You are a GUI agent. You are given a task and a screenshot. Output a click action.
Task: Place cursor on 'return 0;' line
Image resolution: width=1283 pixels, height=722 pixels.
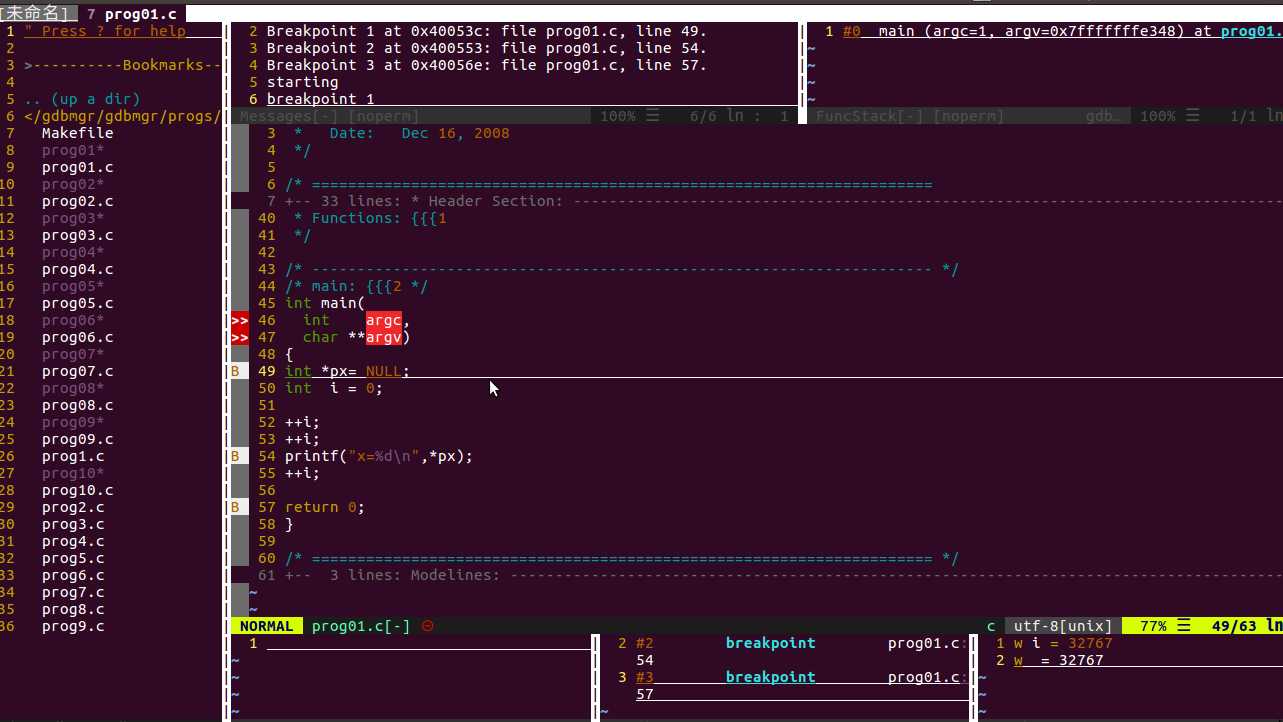pos(325,507)
